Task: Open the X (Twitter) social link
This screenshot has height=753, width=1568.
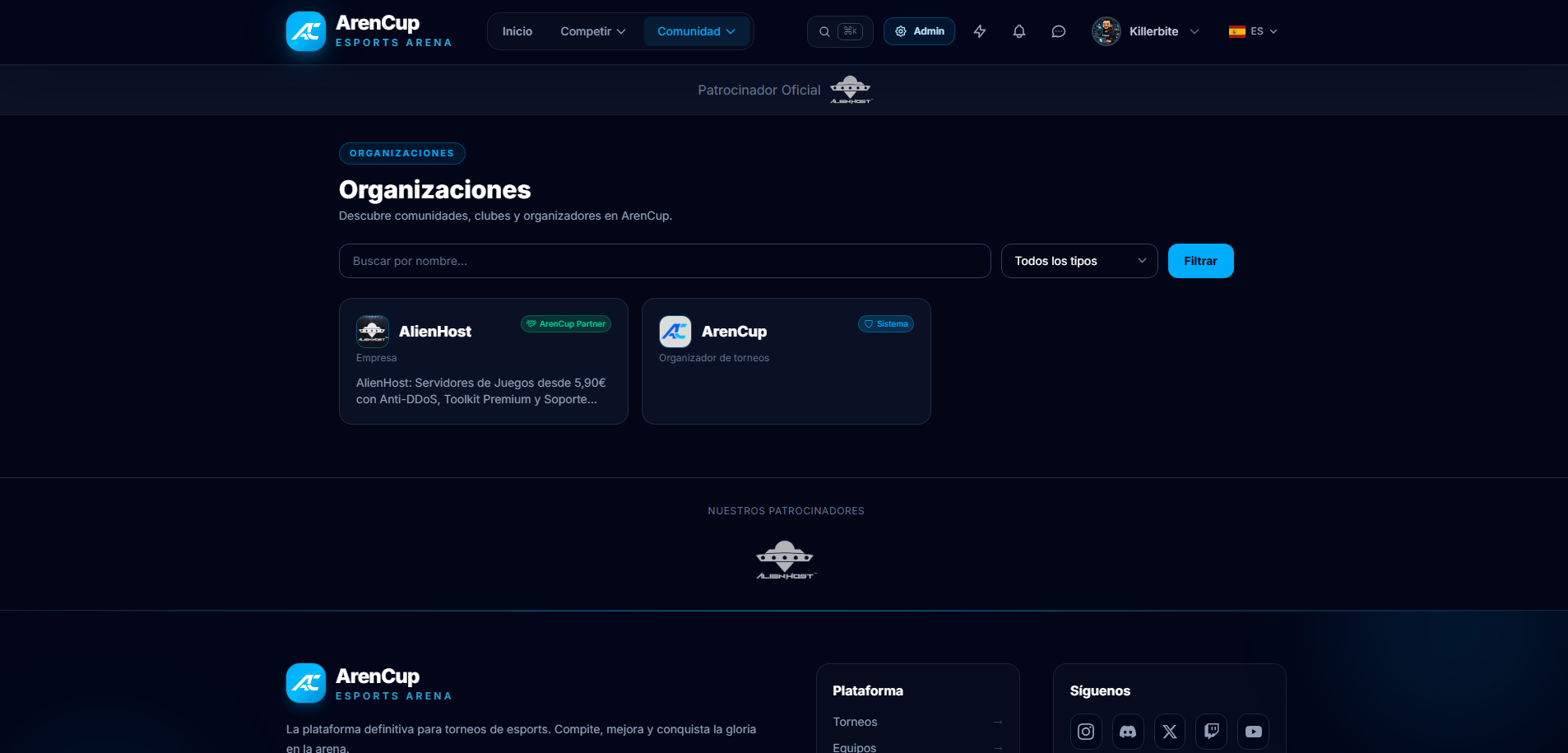Action: click(1170, 732)
